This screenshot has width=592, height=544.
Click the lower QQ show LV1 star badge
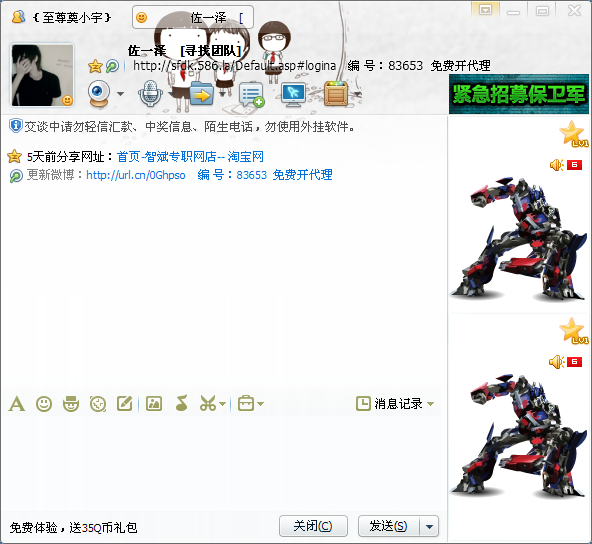(x=574, y=331)
